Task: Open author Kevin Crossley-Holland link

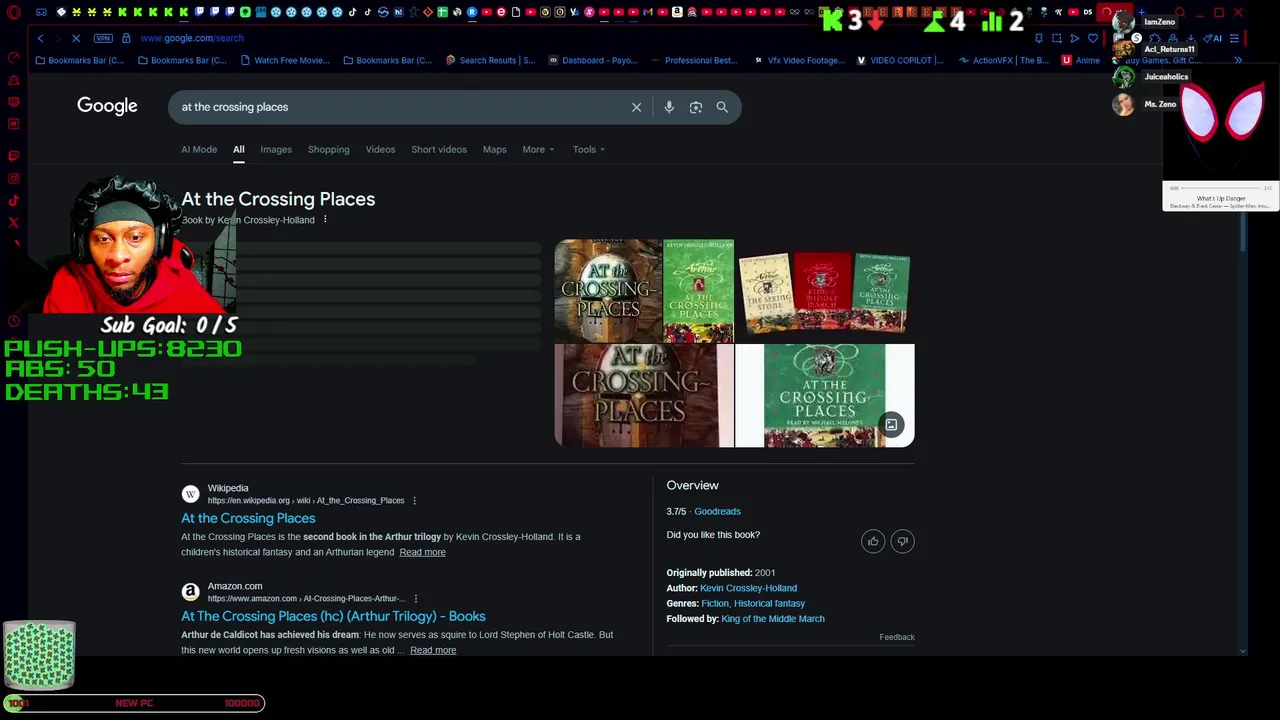Action: pyautogui.click(x=748, y=588)
